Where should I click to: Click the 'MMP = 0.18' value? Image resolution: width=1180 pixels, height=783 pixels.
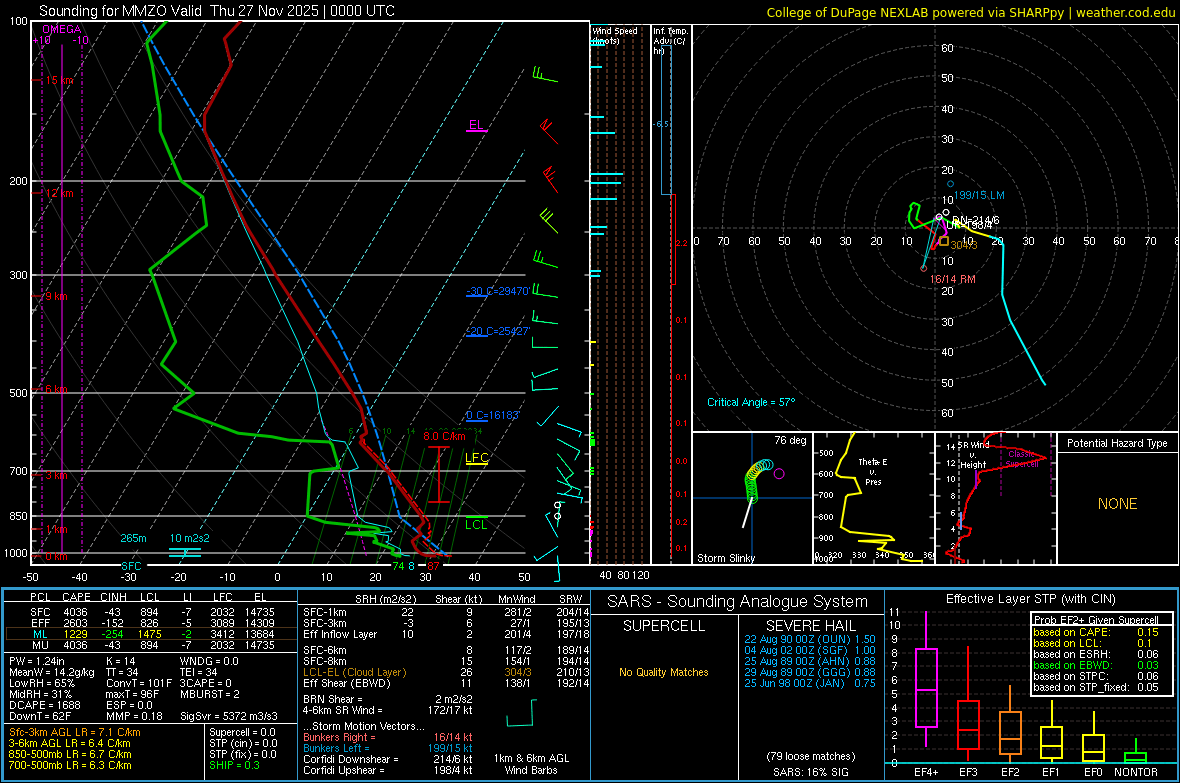coord(134,717)
